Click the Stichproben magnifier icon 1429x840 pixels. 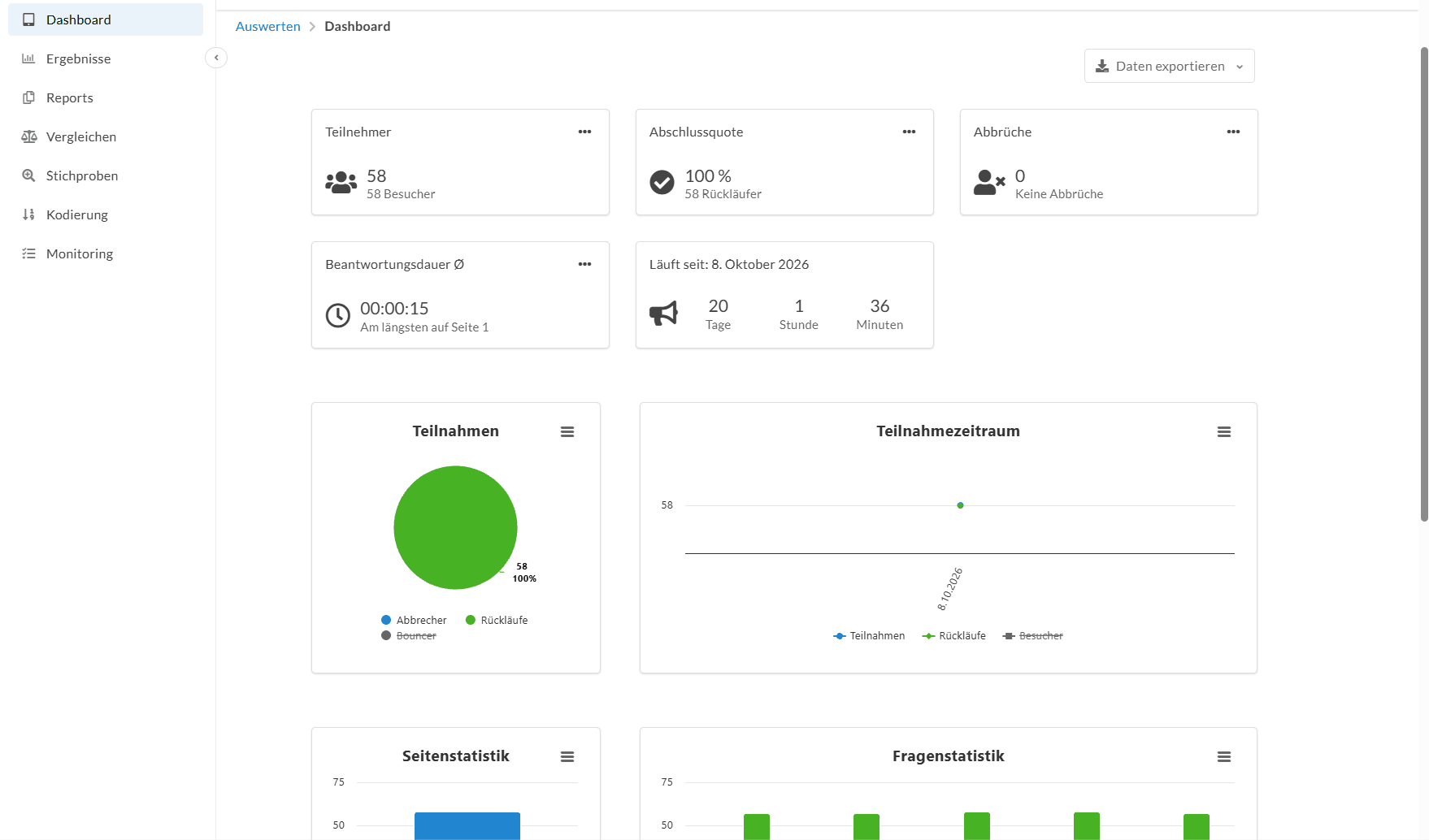(x=28, y=175)
